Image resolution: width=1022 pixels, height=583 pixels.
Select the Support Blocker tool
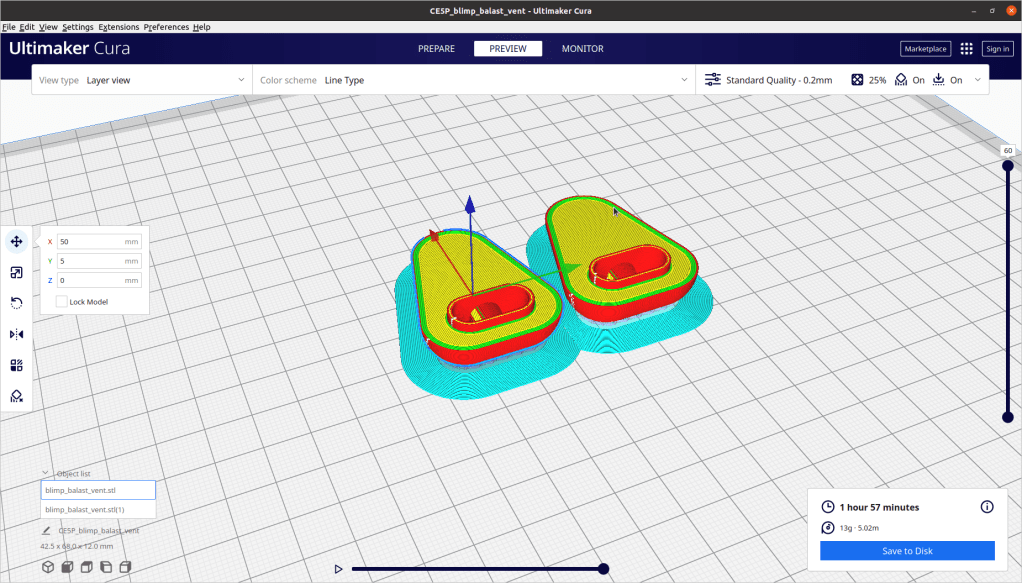(x=16, y=396)
